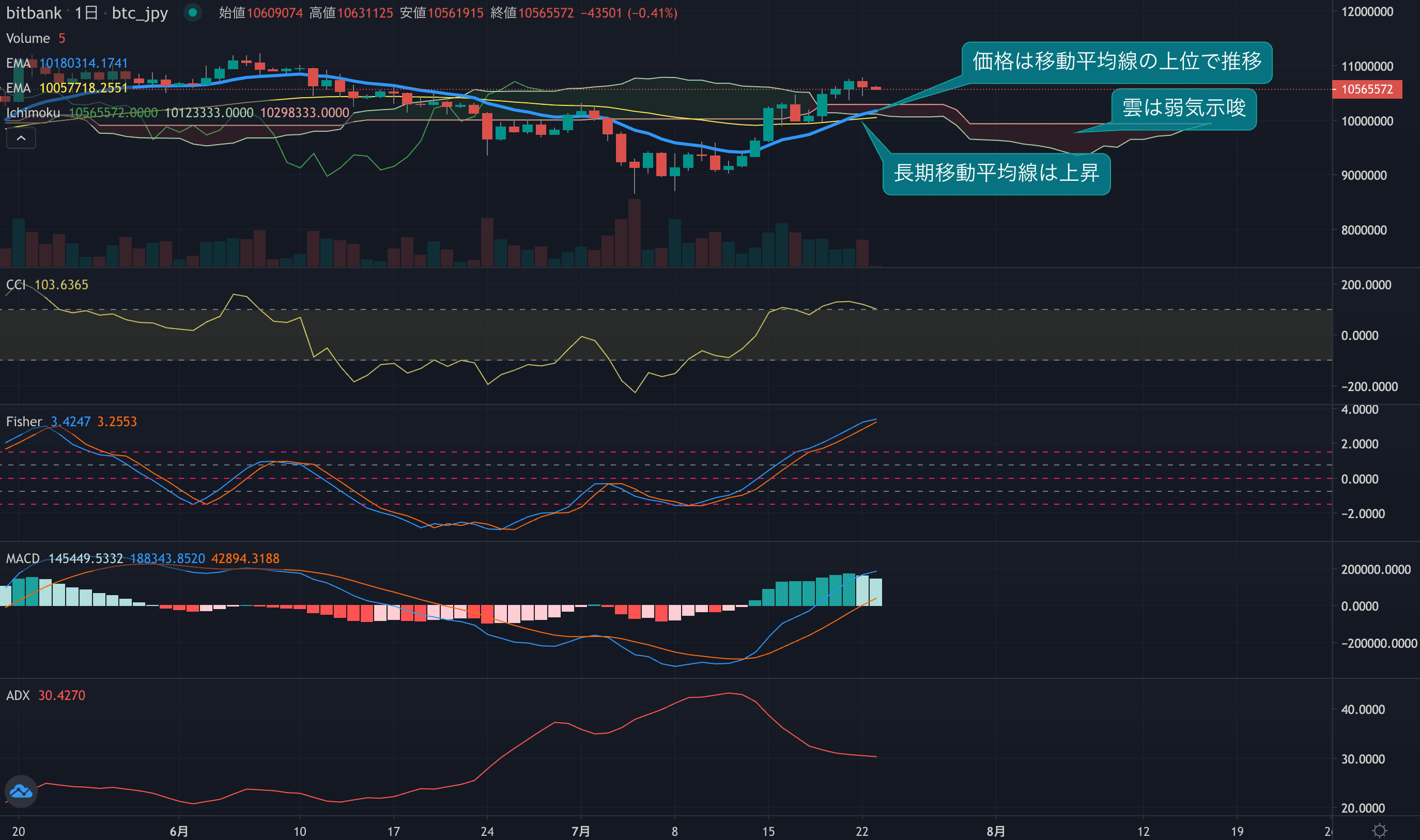The width and height of the screenshot is (1420, 840).
Task: Select the Volume indicator legend
Action: [28, 39]
